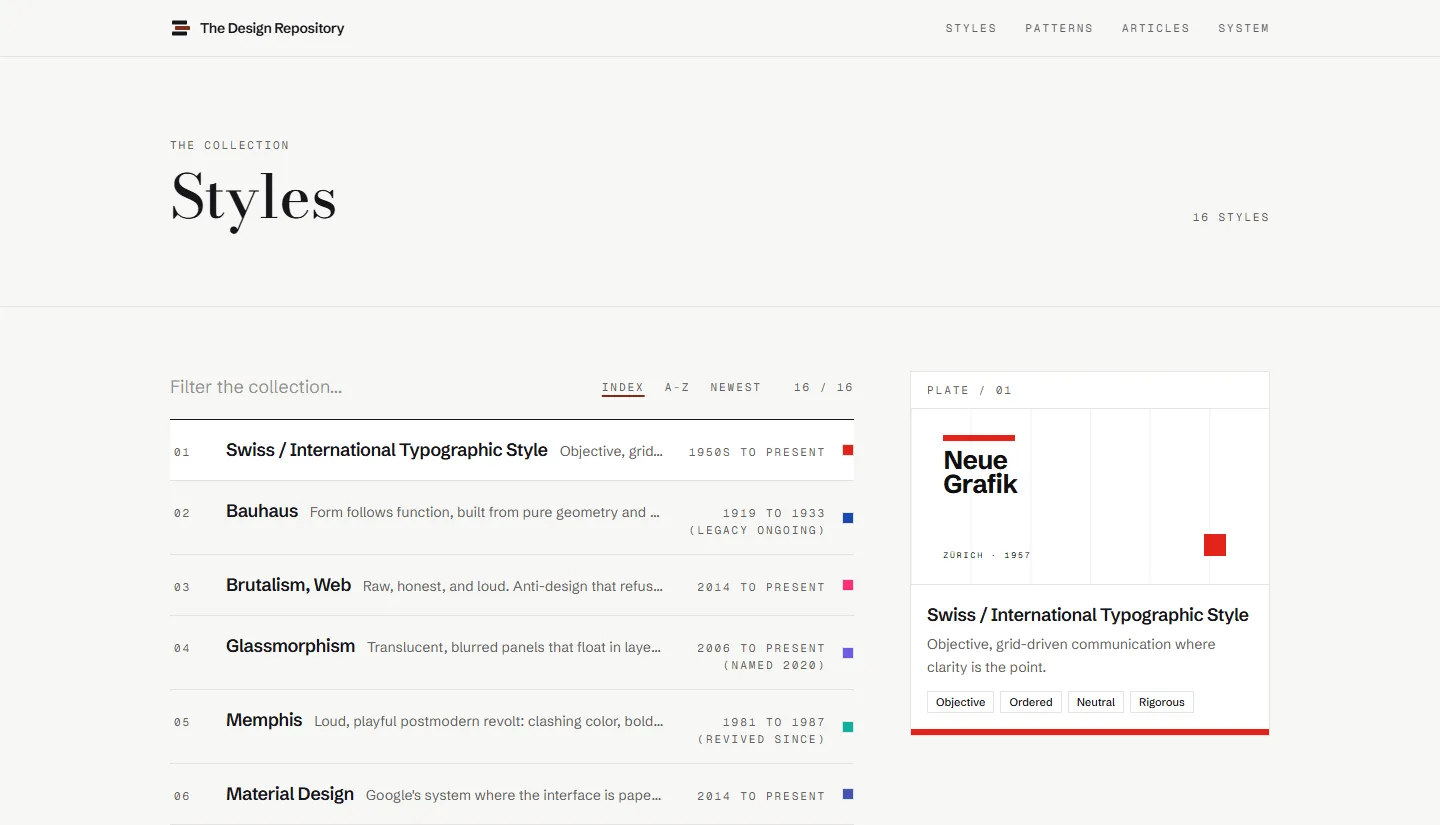Click the Design Repository logo icon

coord(180,28)
